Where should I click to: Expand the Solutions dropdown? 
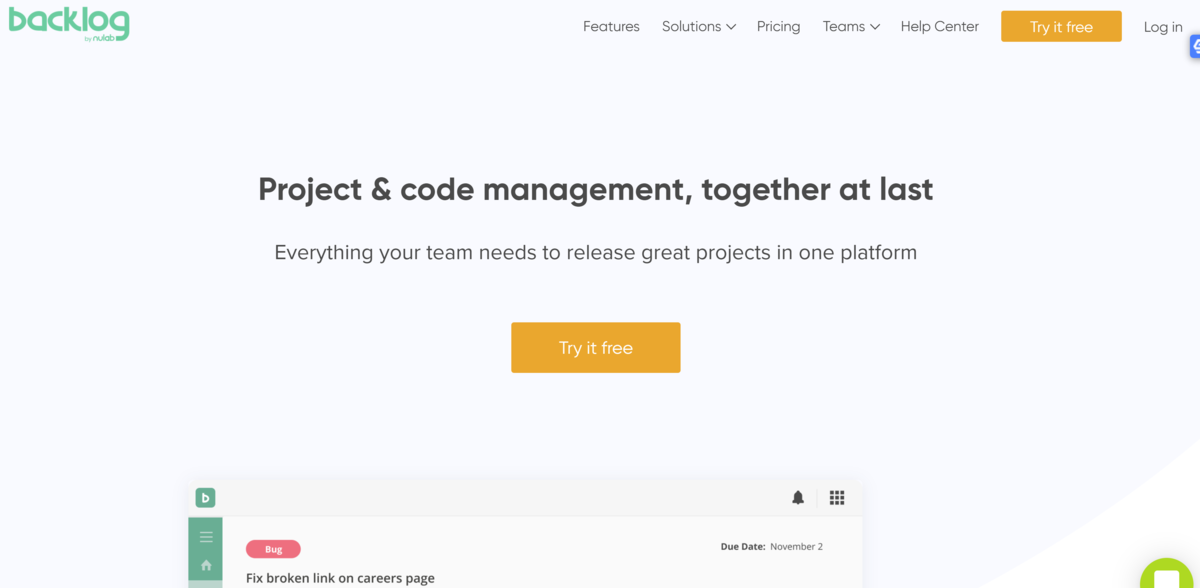(x=698, y=27)
